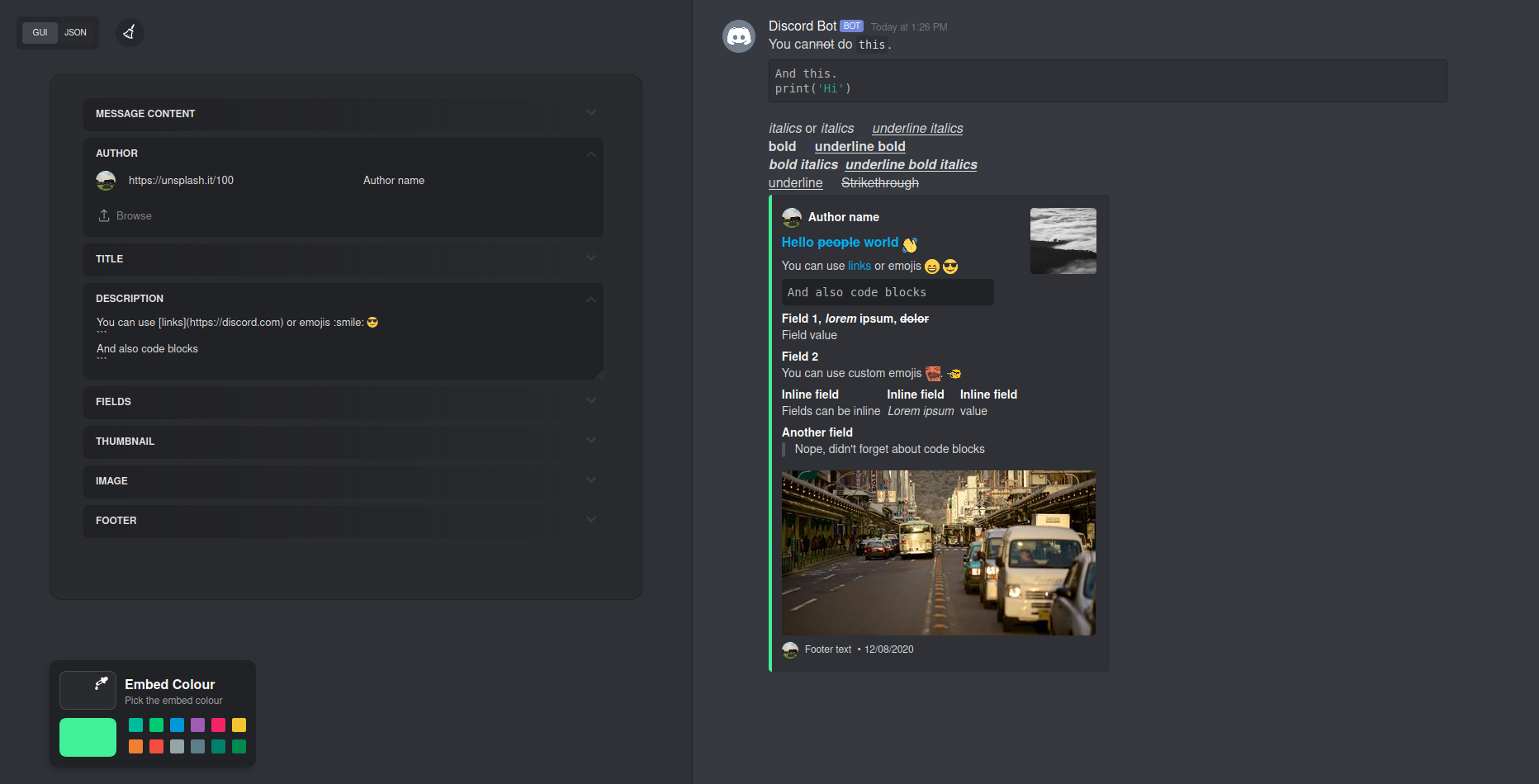Click the sunglasses emoji in embed description
This screenshot has height=784, width=1539.
(x=950, y=267)
